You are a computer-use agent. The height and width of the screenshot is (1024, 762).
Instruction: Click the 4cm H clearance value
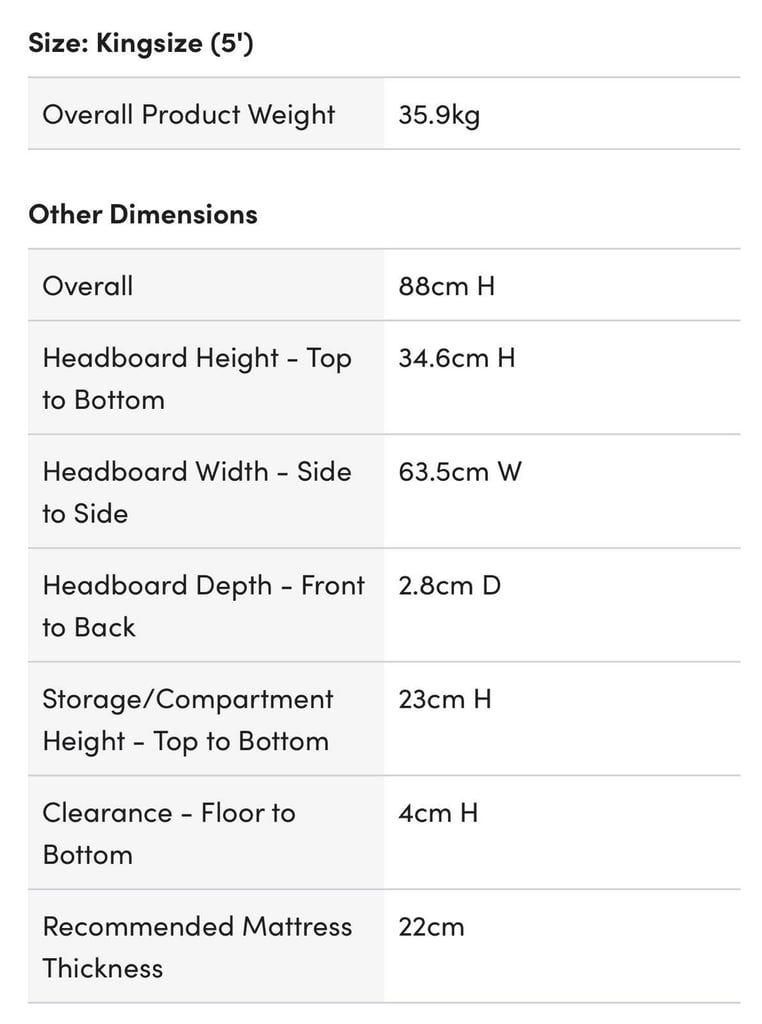pyautogui.click(x=439, y=812)
